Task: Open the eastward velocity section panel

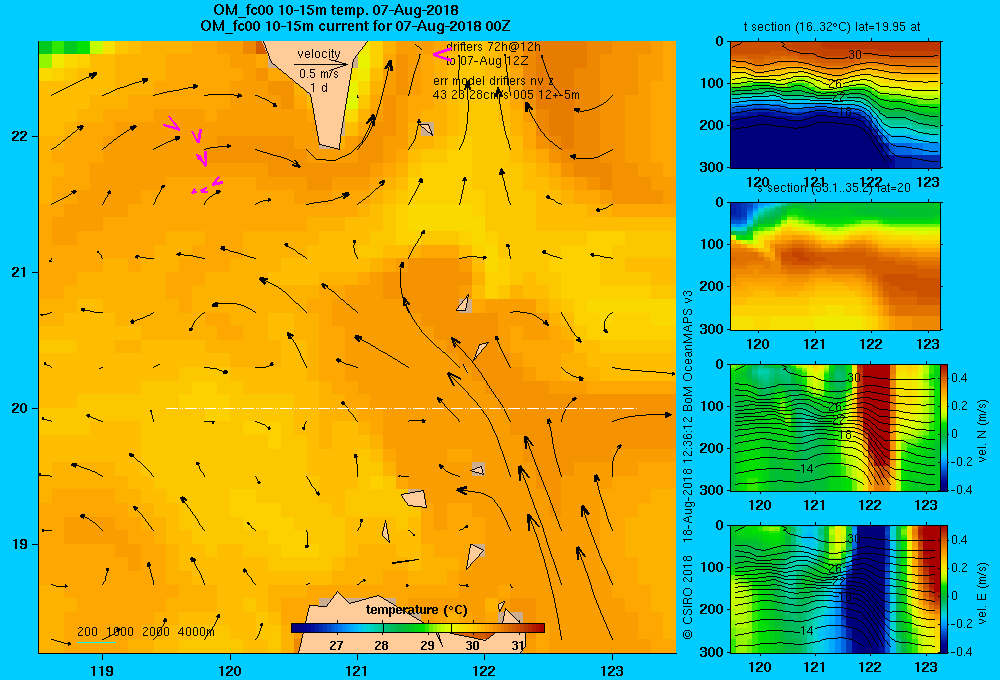Action: (x=835, y=589)
